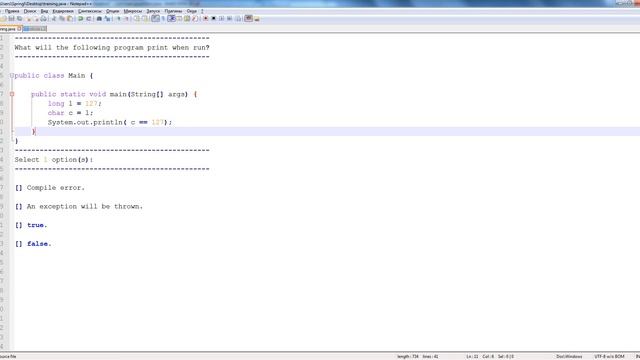Open the Запуск menu
This screenshot has height=360, width=640.
[153, 11]
